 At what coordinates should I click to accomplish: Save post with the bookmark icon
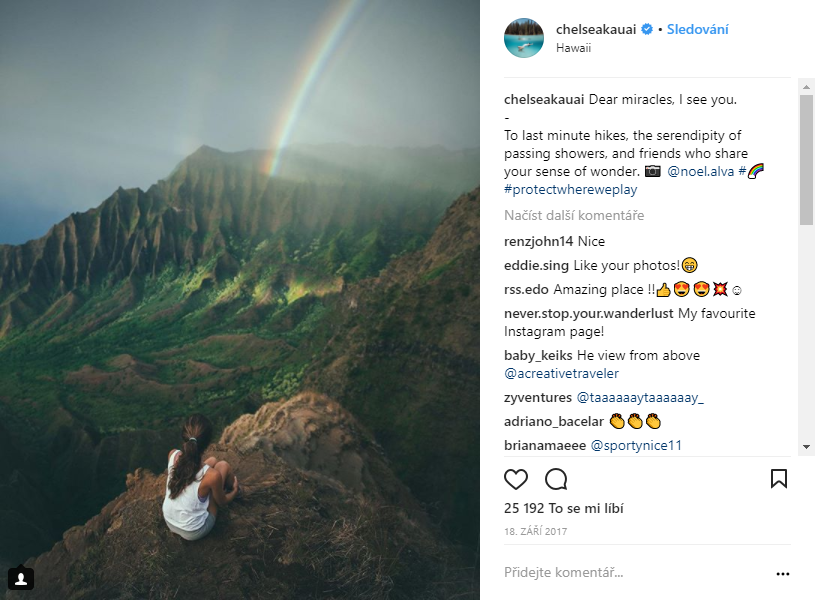tap(779, 479)
